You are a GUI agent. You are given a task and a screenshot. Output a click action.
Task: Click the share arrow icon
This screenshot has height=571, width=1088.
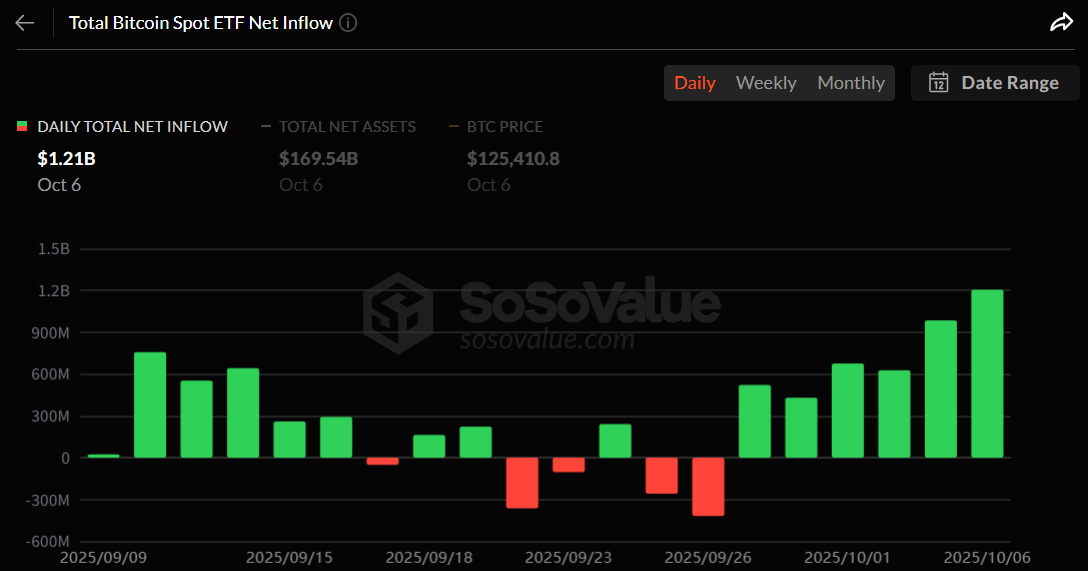pyautogui.click(x=1061, y=23)
